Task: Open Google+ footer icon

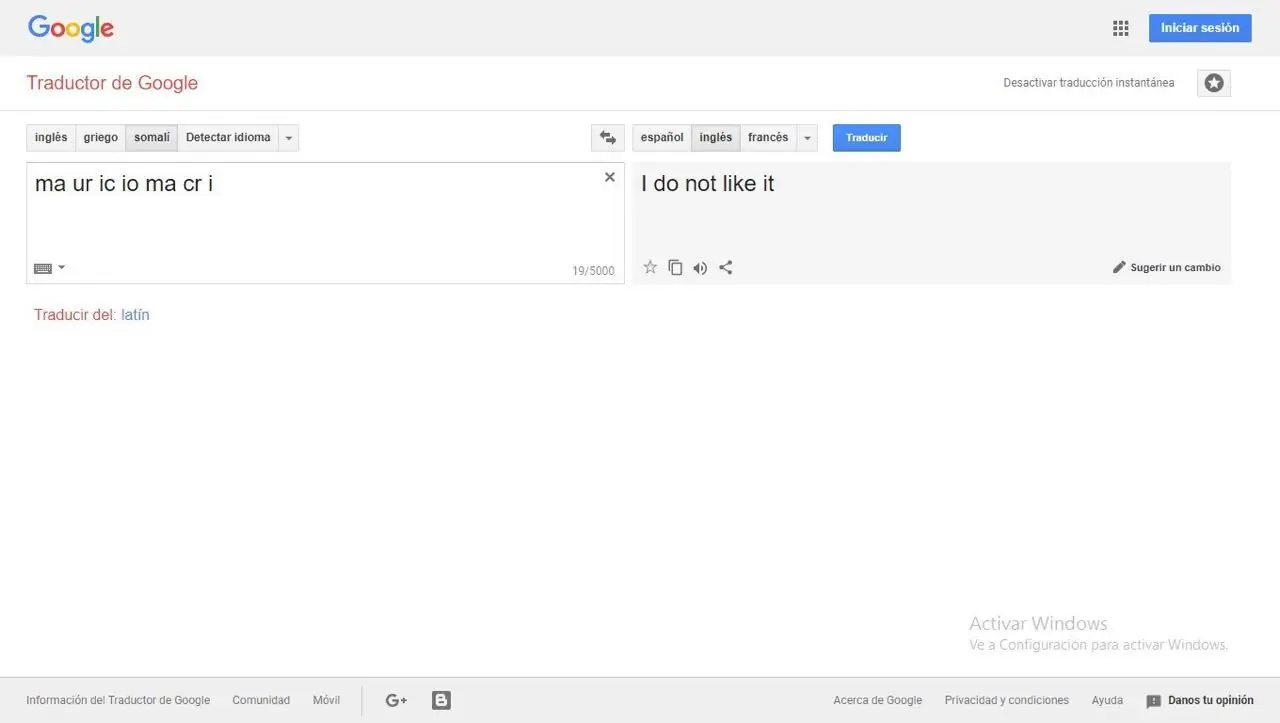Action: coord(396,700)
